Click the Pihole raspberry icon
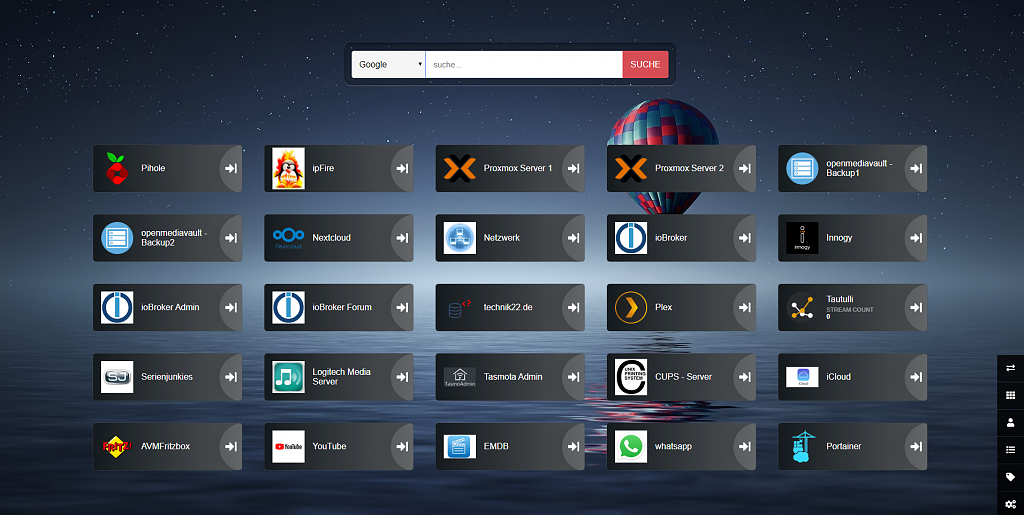The width and height of the screenshot is (1024, 515). click(117, 168)
